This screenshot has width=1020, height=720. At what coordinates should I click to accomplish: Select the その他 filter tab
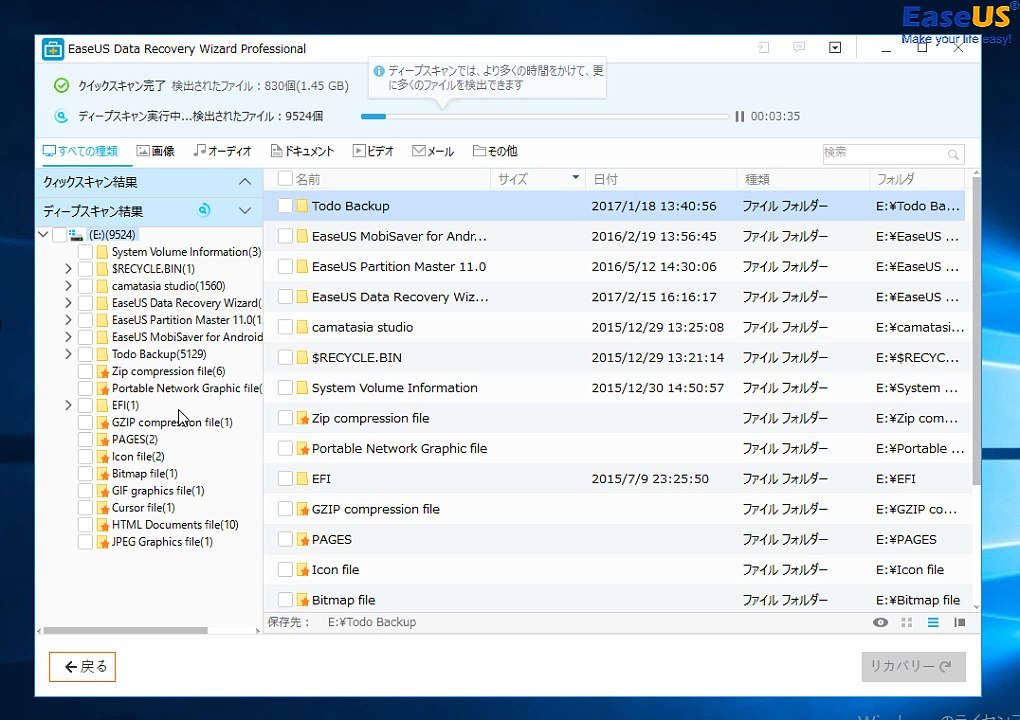495,151
